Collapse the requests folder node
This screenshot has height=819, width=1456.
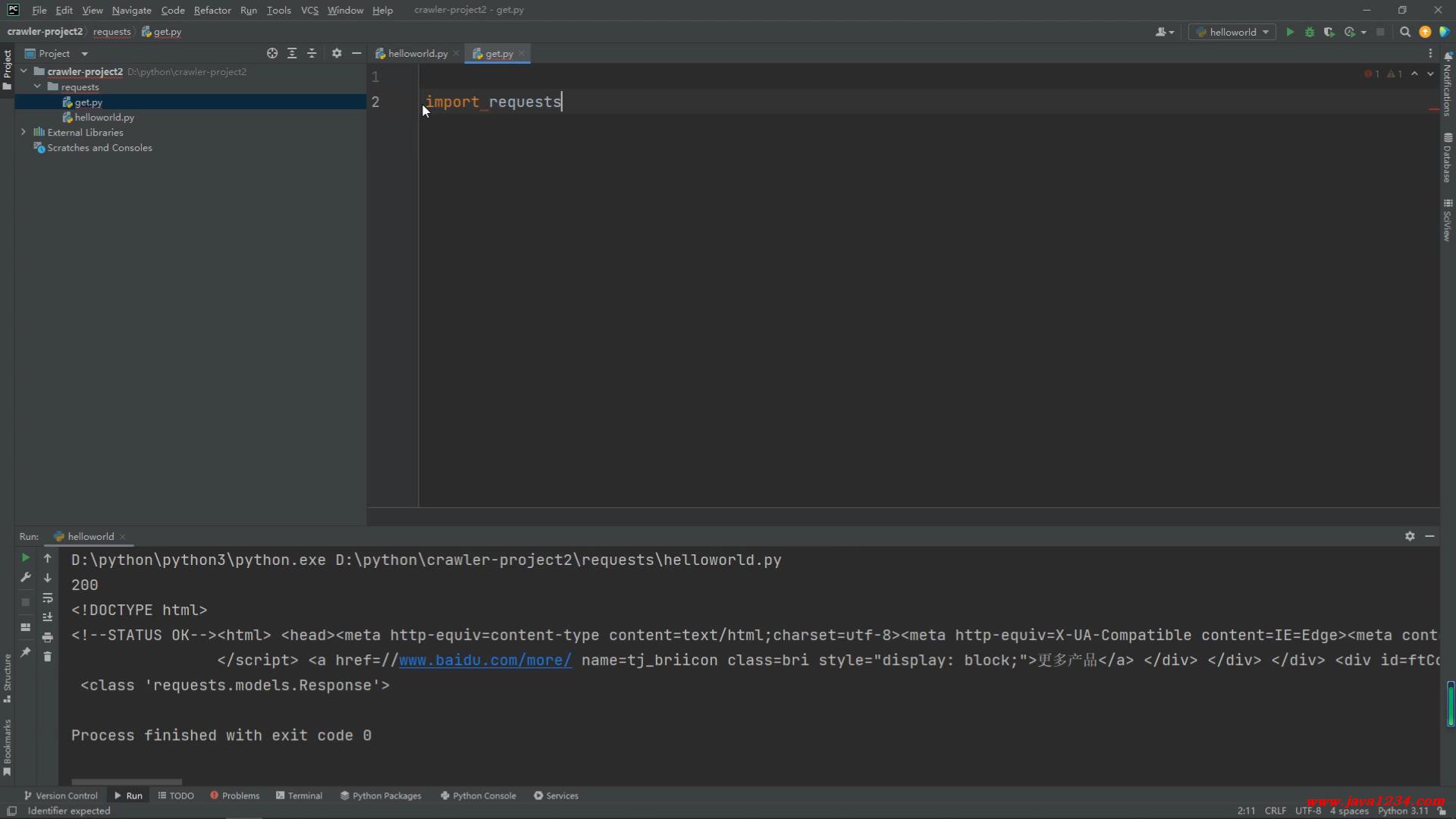(37, 86)
